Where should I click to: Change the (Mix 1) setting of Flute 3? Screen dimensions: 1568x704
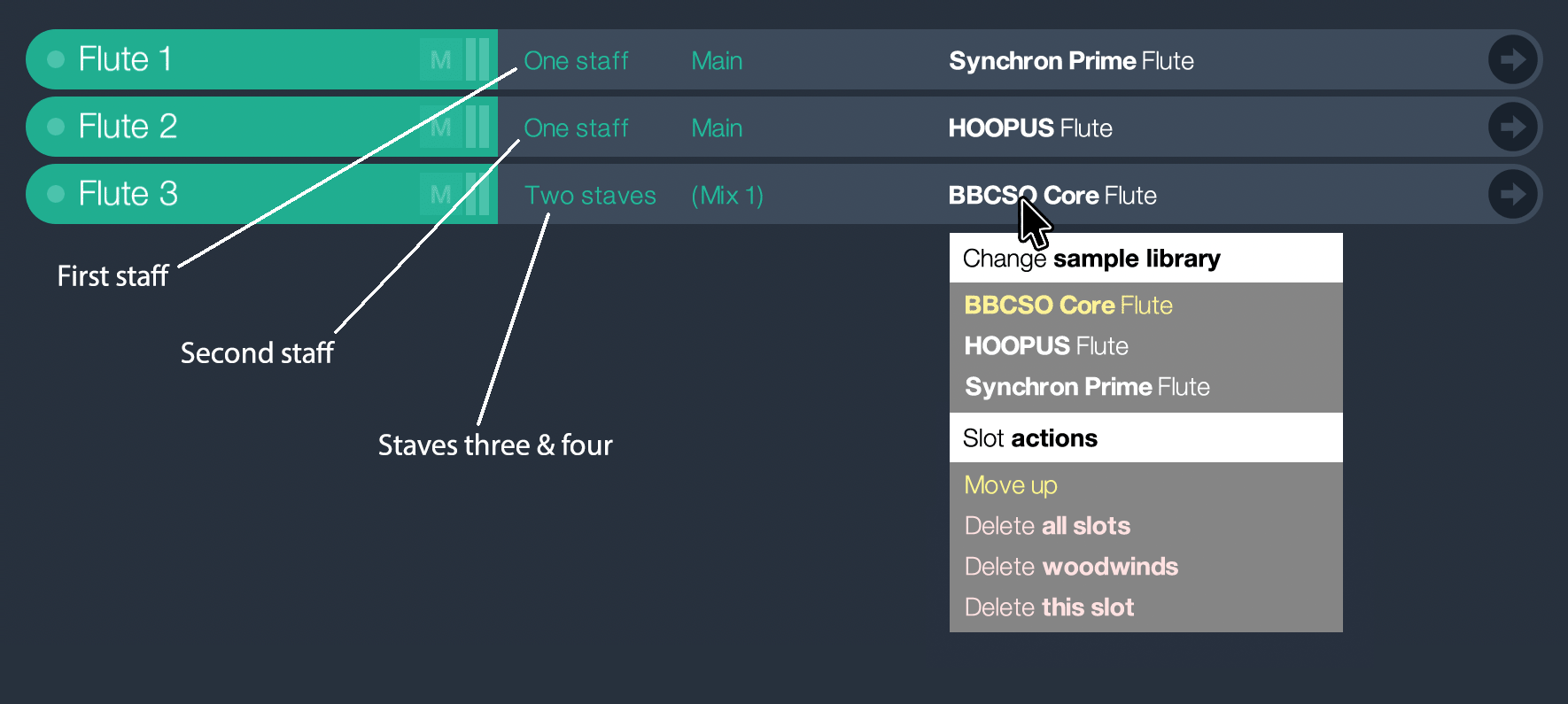[727, 195]
